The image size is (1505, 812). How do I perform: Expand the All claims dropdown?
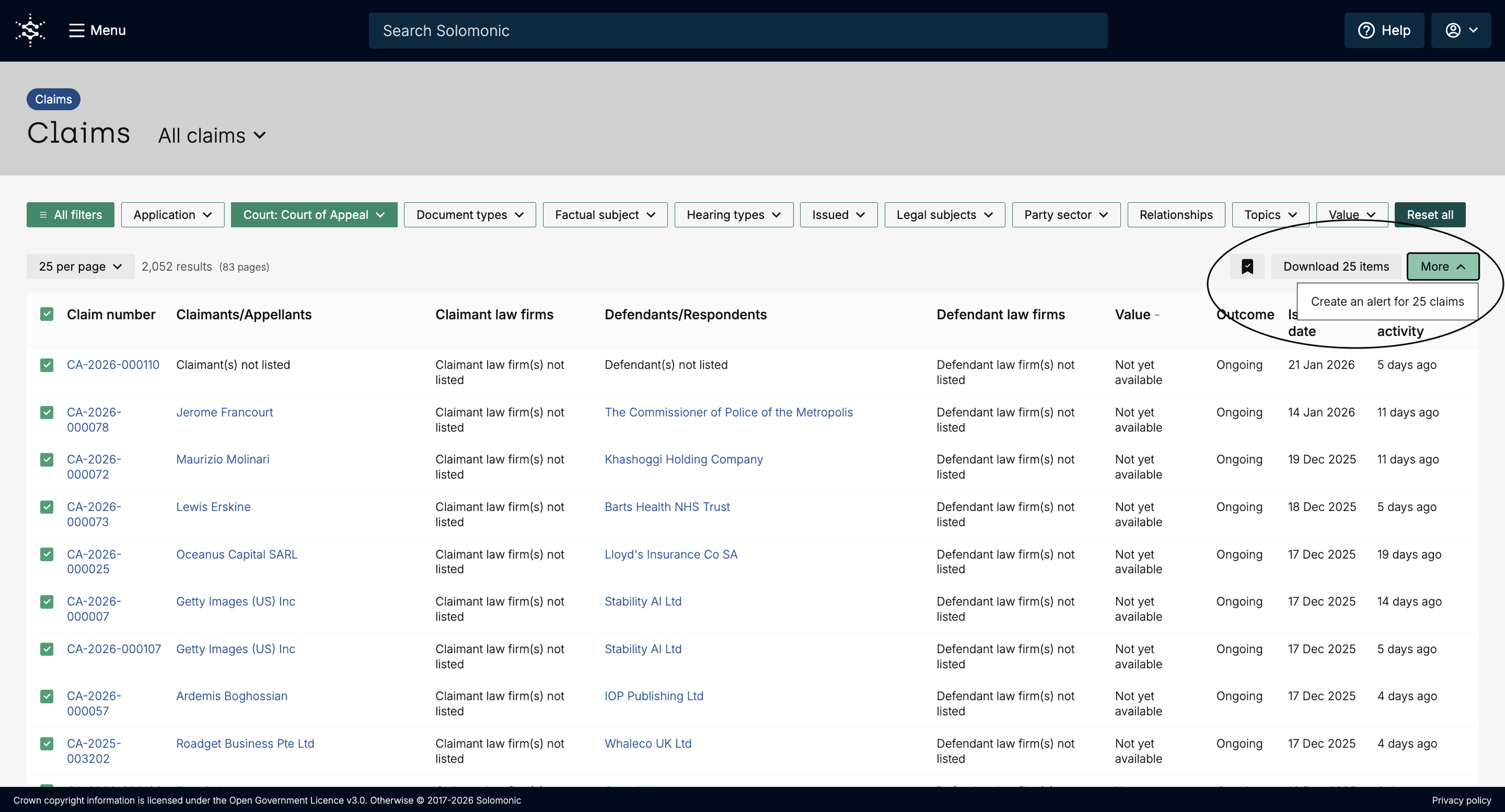pyautogui.click(x=212, y=135)
